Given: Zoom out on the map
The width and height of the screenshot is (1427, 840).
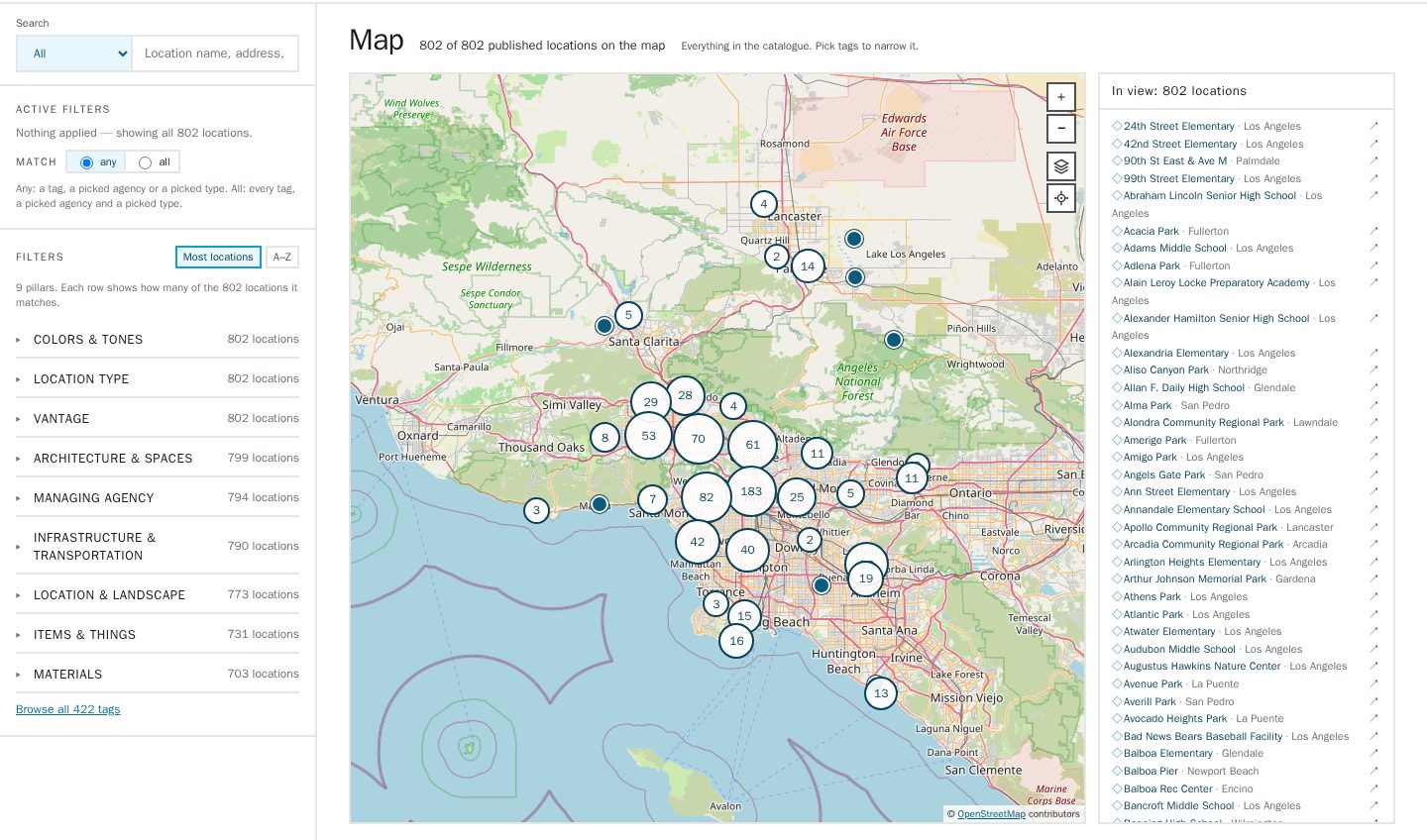Looking at the screenshot, I should pyautogui.click(x=1060, y=128).
